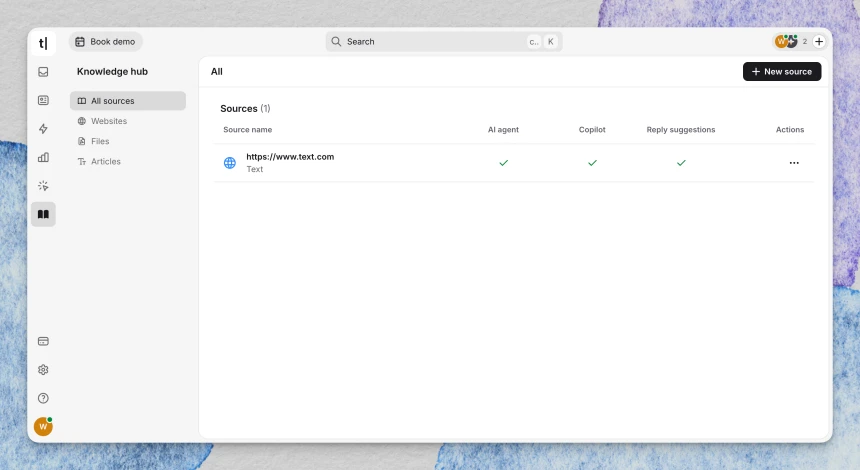Select Files in Knowledge hub menu
This screenshot has width=860, height=470.
(x=128, y=141)
